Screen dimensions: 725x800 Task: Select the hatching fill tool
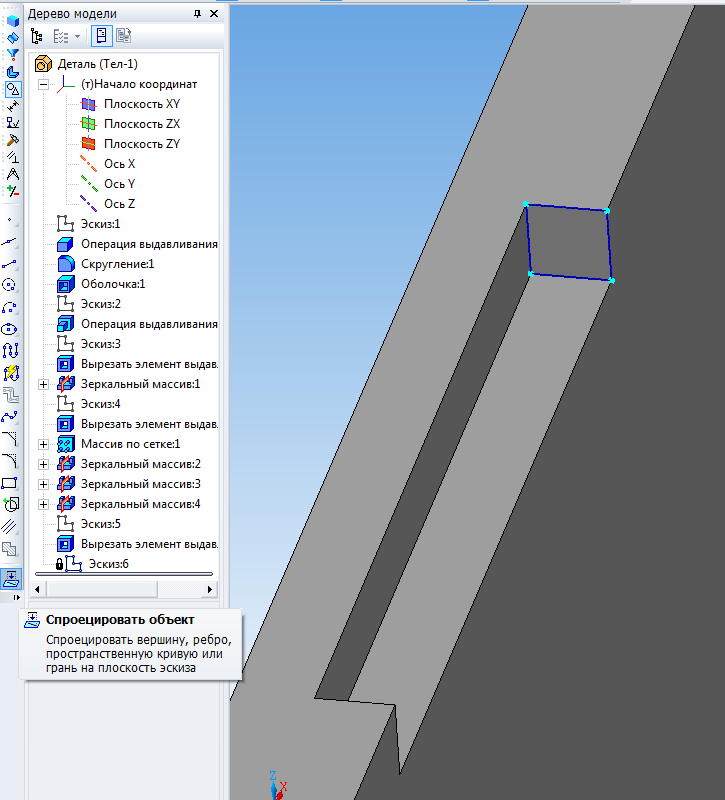10,549
